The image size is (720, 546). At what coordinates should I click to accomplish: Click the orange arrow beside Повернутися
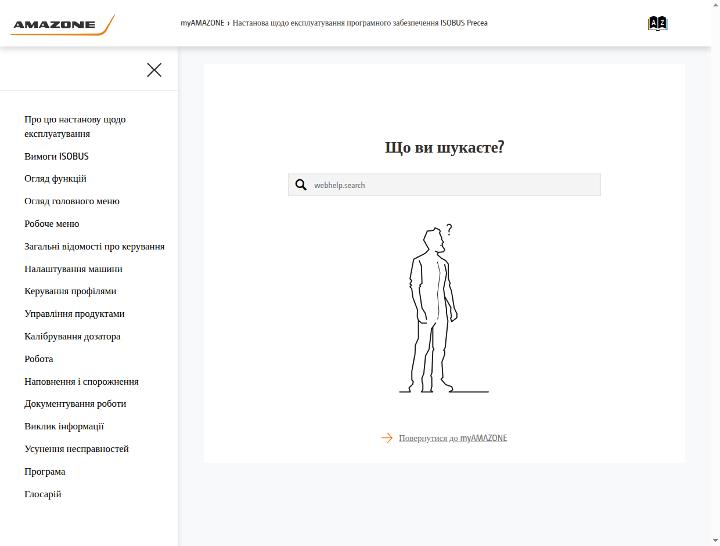click(387, 438)
